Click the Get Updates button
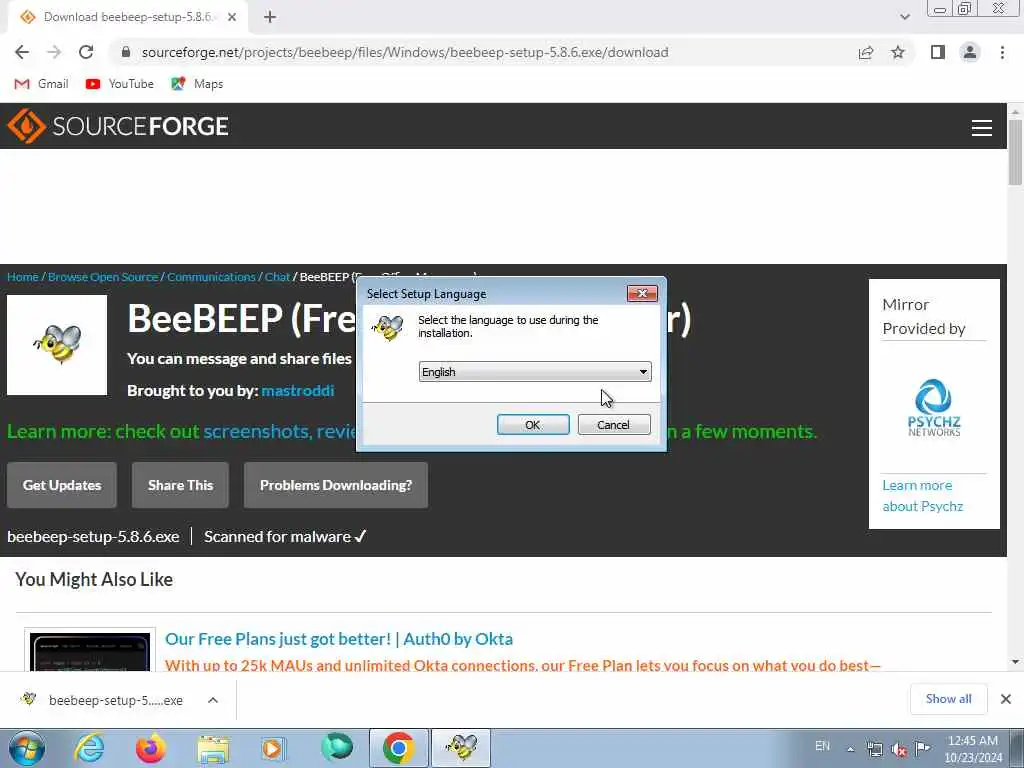 [62, 485]
